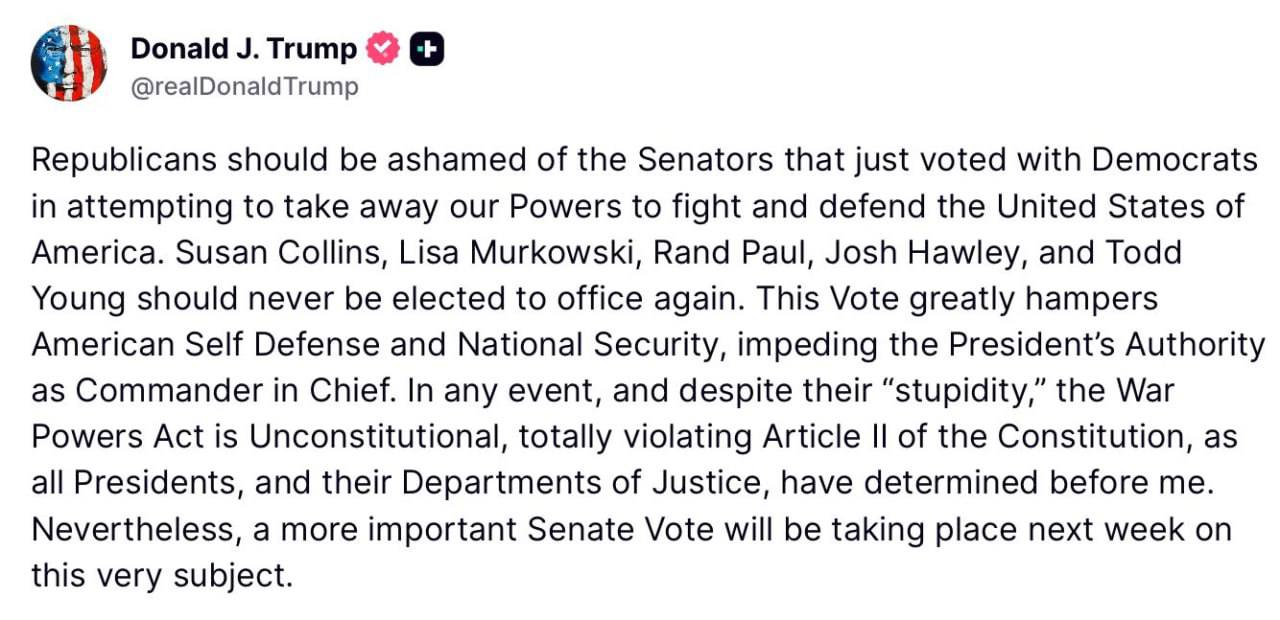The height and width of the screenshot is (620, 1280).
Task: Open the profile avatar picture
Action: tap(69, 63)
